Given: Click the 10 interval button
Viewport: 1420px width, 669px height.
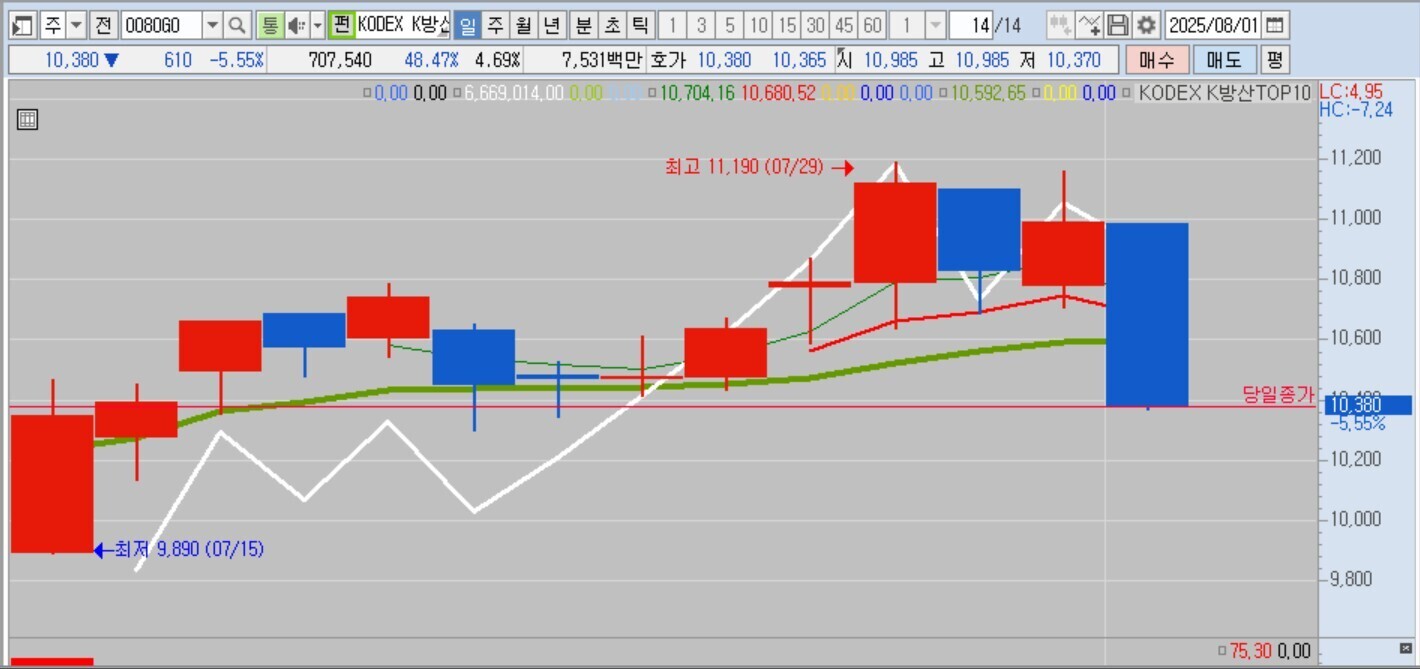Looking at the screenshot, I should pyautogui.click(x=759, y=25).
